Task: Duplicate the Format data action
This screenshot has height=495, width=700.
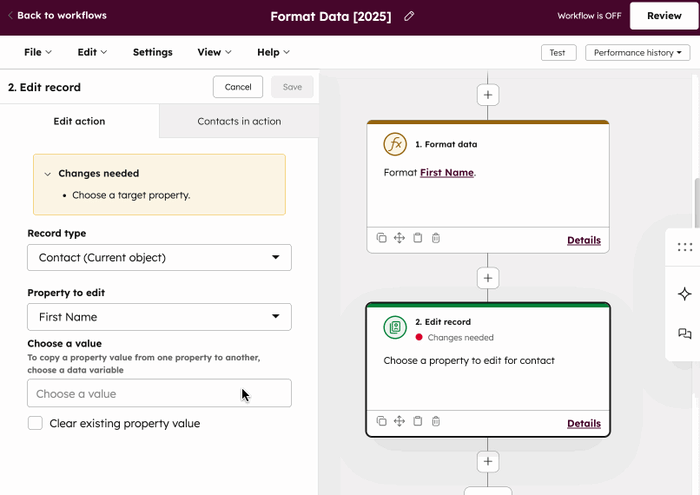Action: [381, 238]
